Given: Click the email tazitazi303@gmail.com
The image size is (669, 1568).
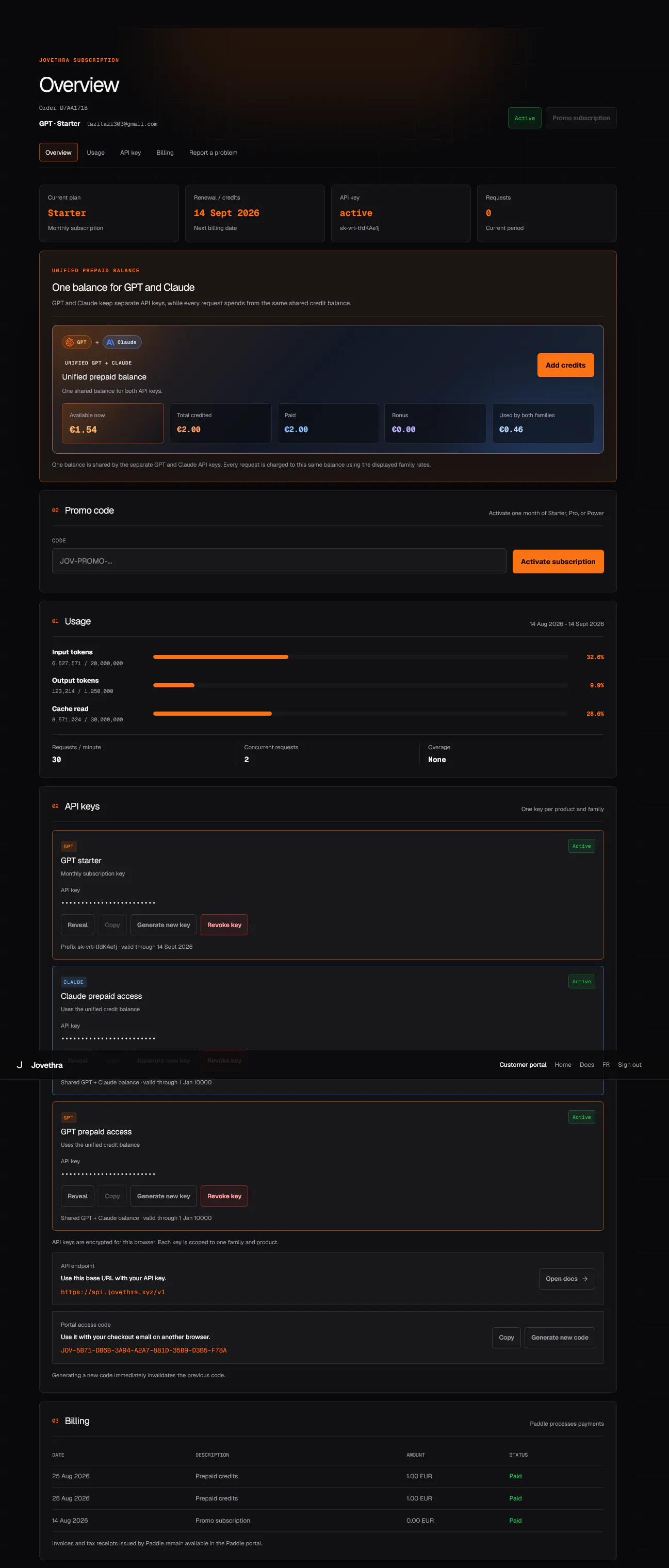Looking at the screenshot, I should (122, 124).
